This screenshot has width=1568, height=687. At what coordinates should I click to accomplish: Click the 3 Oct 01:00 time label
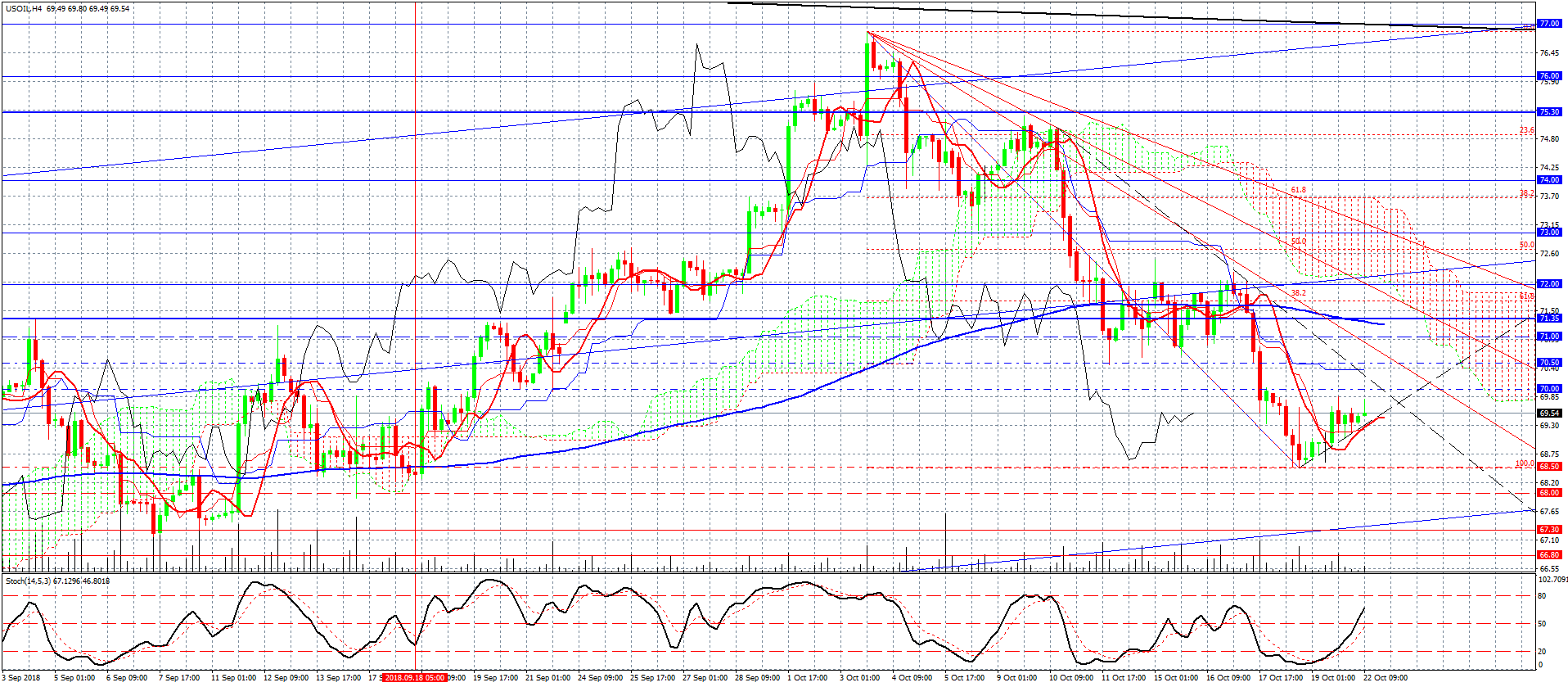860,678
